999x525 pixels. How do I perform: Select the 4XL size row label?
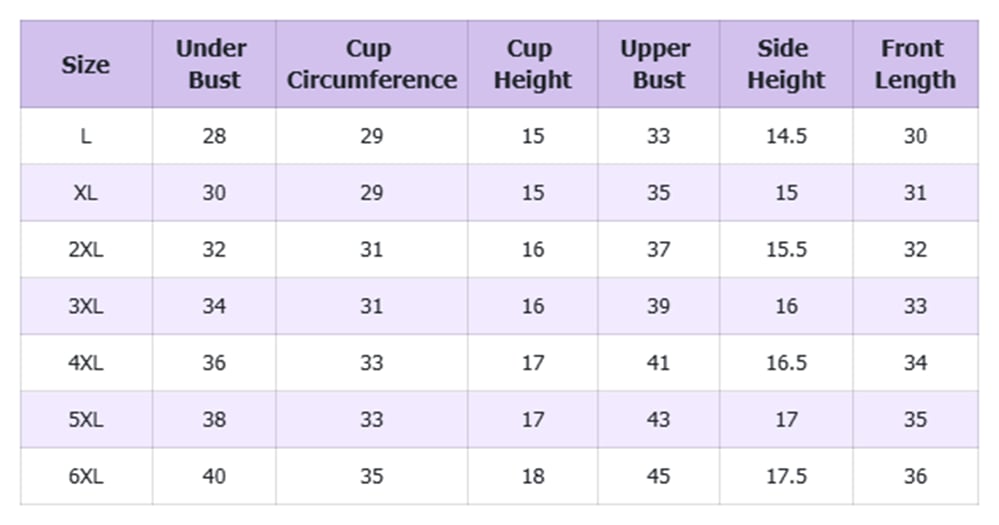point(86,363)
